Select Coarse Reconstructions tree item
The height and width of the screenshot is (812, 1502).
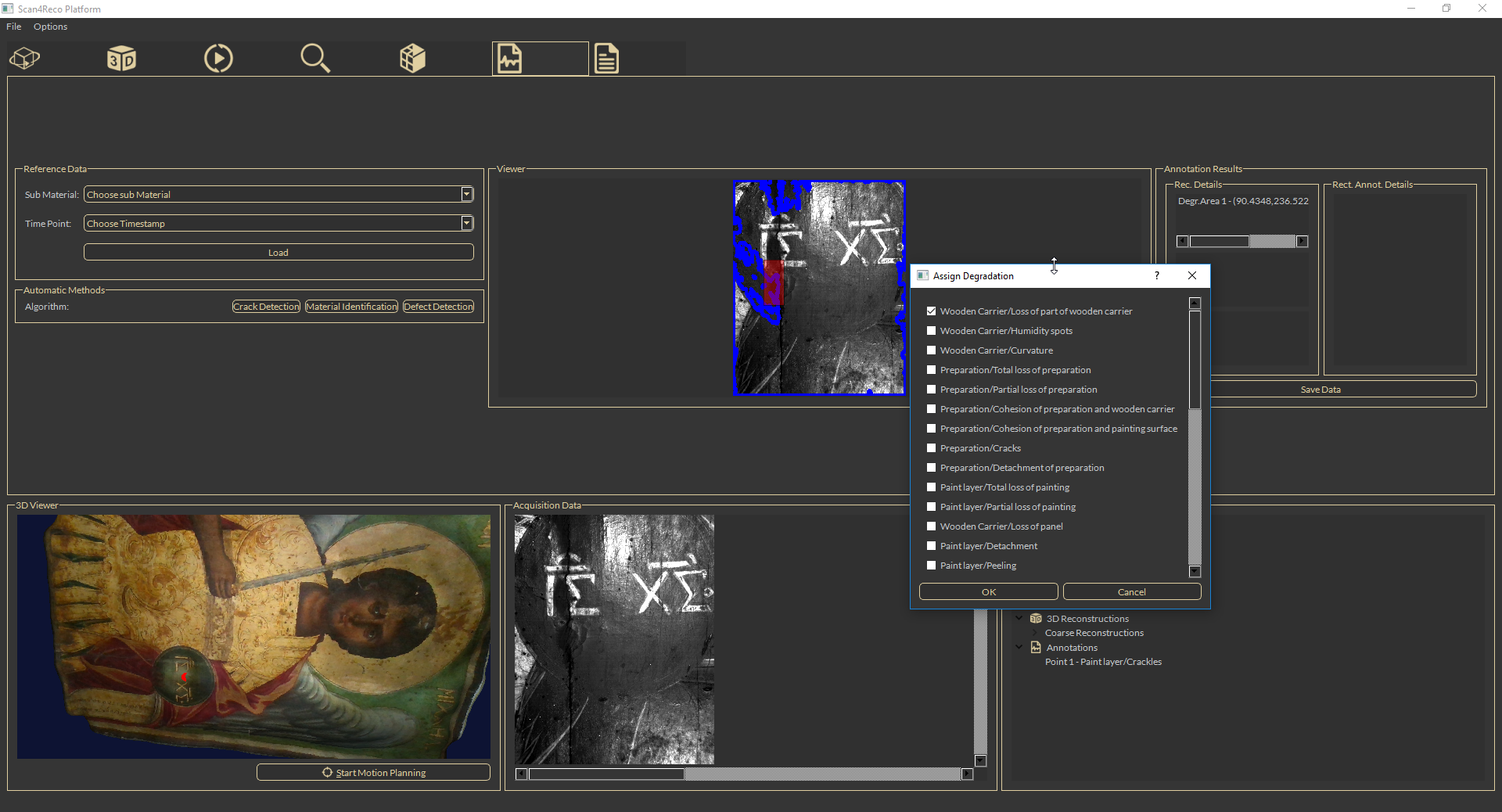click(1094, 633)
